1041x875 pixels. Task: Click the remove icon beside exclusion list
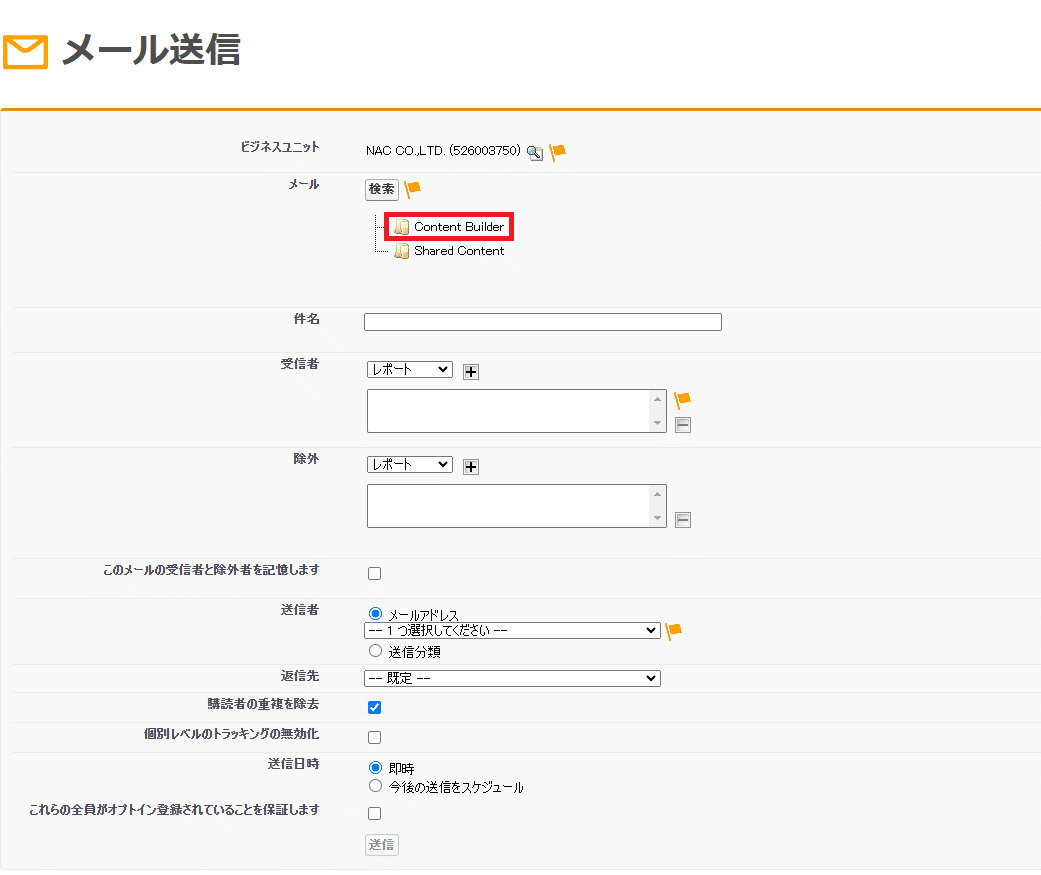[682, 520]
